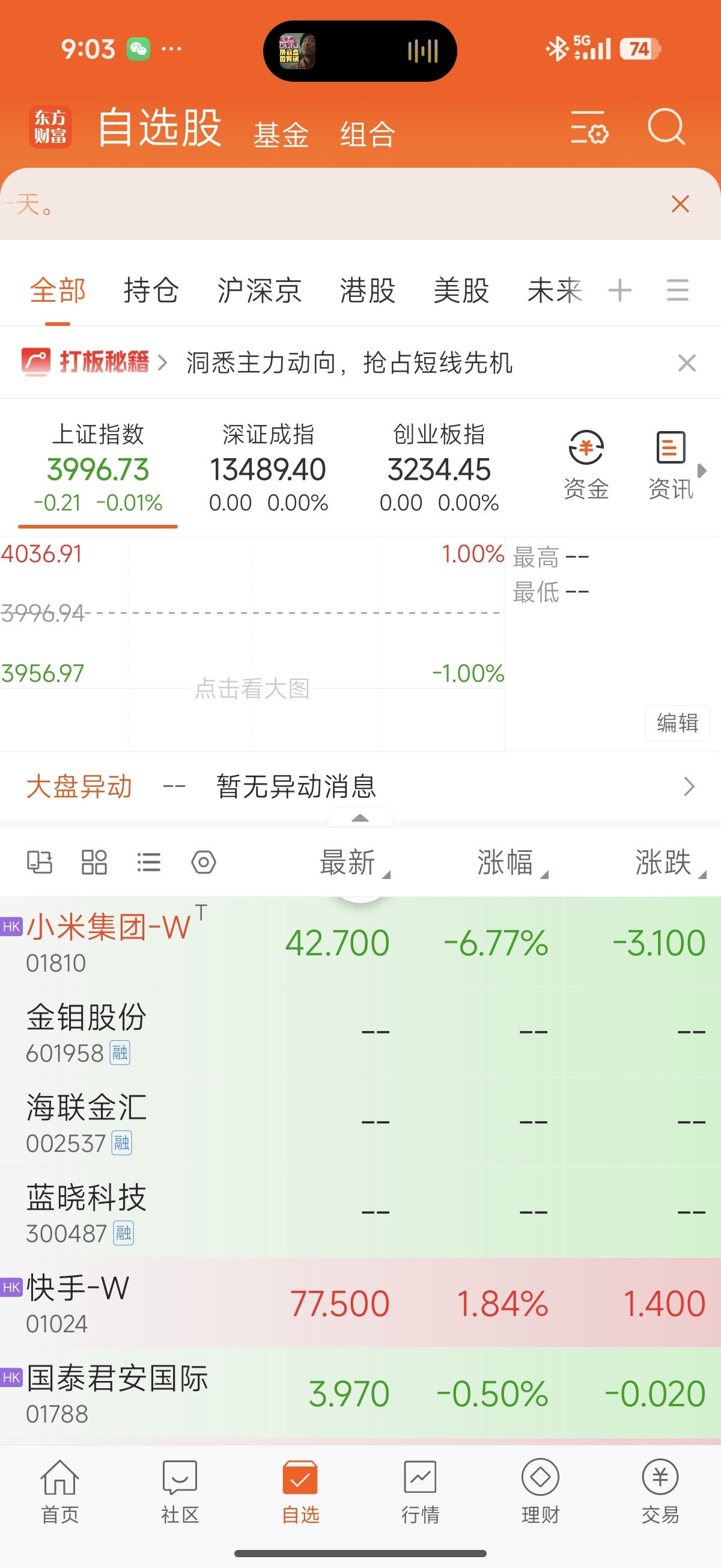Go to 交易 trade tab

[661, 1492]
